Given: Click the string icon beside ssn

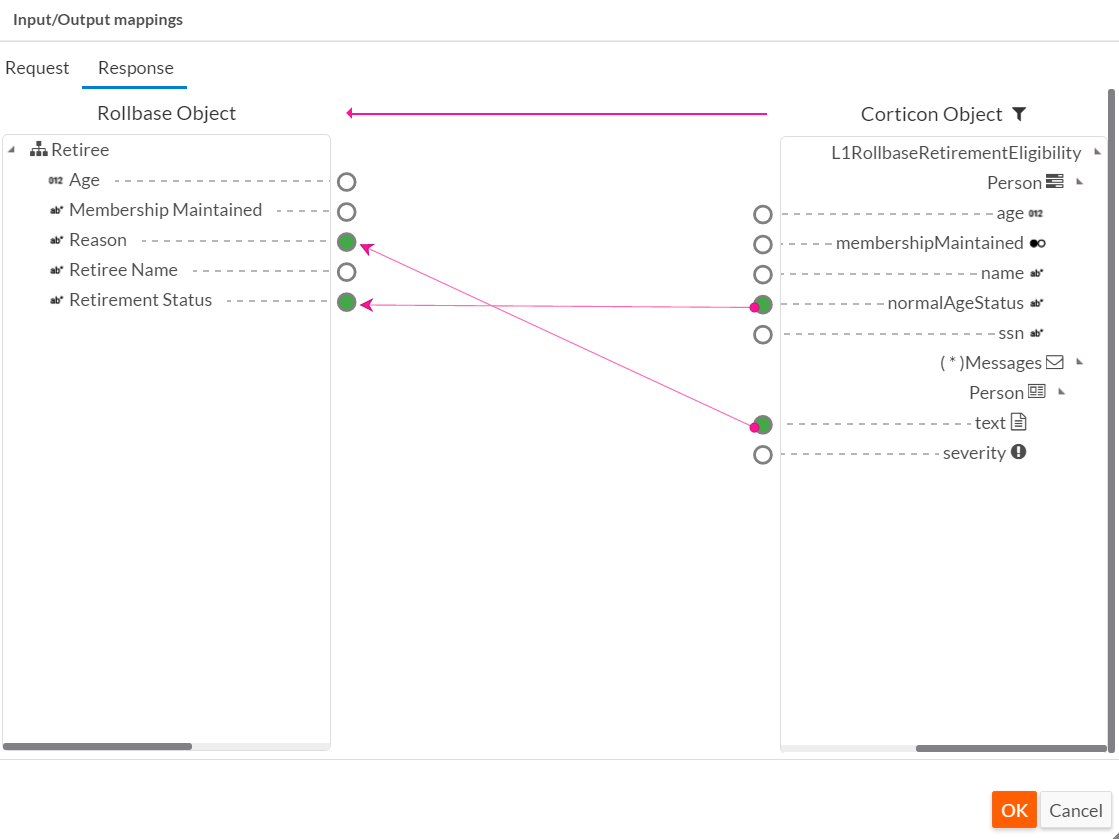Looking at the screenshot, I should 1036,333.
